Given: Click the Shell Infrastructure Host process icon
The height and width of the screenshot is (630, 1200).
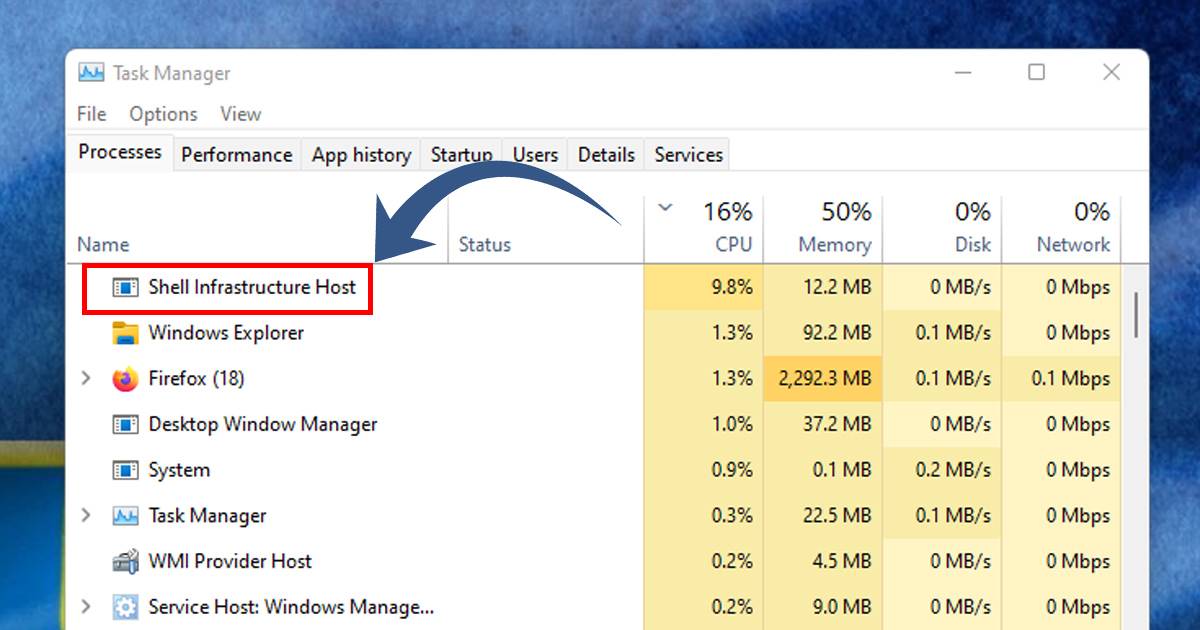Looking at the screenshot, I should click(x=125, y=288).
